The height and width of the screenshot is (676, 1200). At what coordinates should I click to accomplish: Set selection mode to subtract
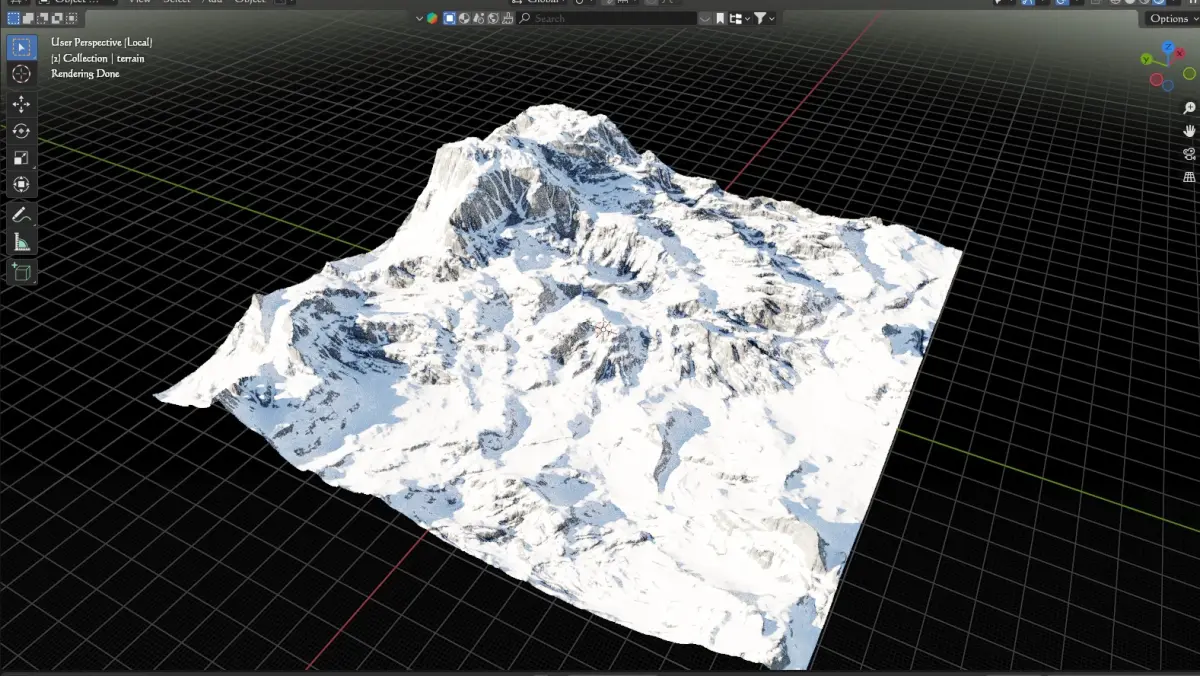[43, 18]
